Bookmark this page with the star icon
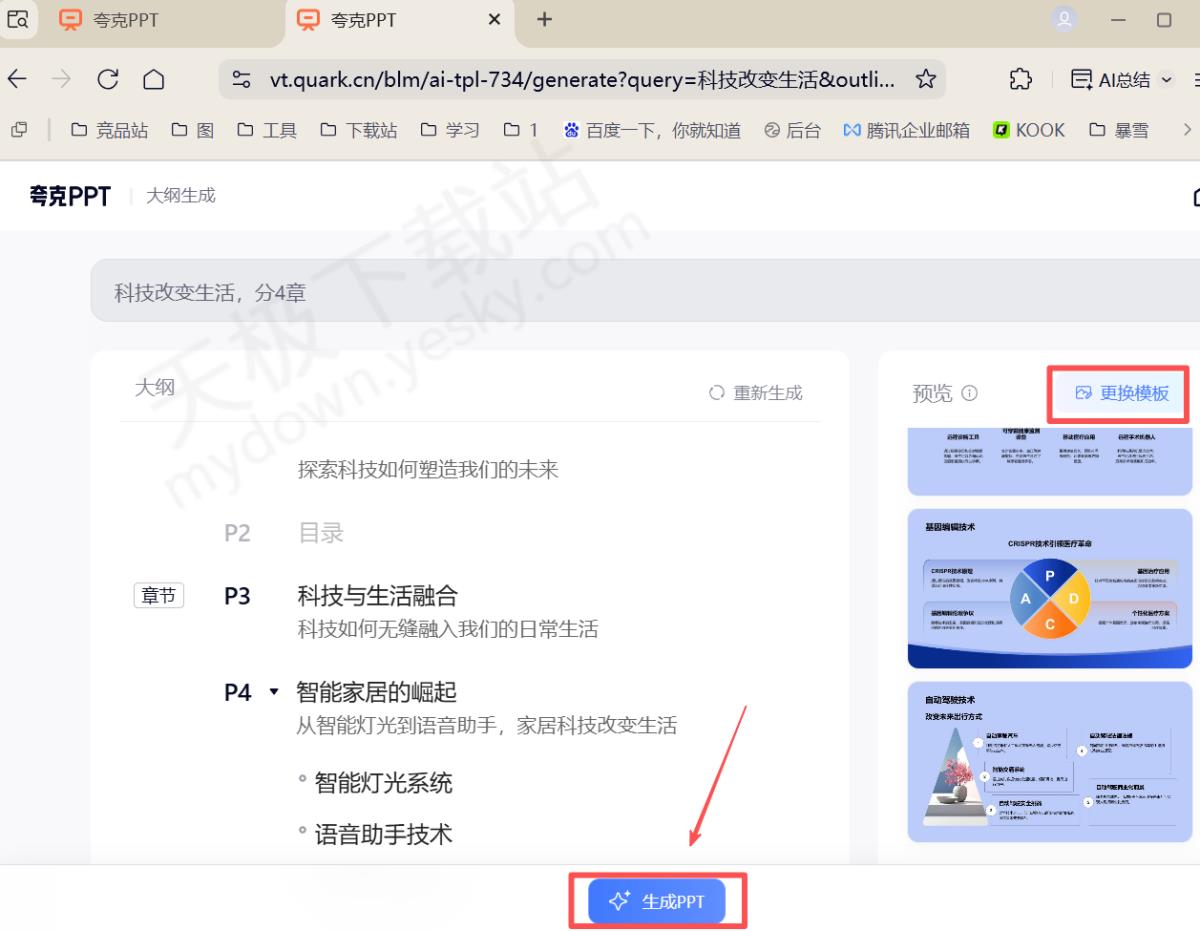Screen dimensions: 1200x931 pyautogui.click(x=926, y=80)
